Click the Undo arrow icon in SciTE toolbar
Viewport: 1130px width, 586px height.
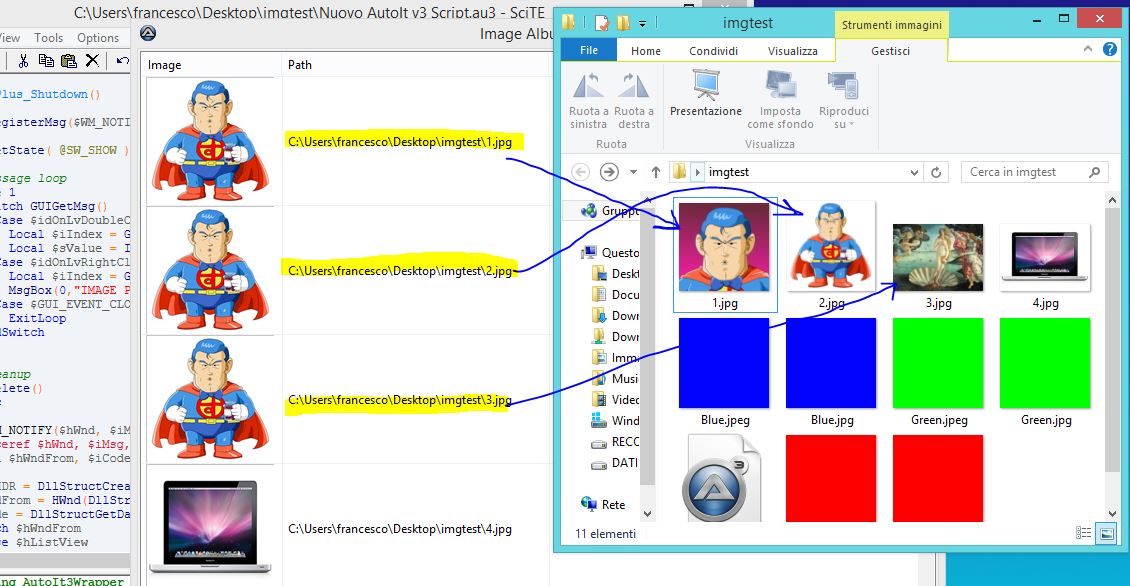pyautogui.click(x=123, y=61)
